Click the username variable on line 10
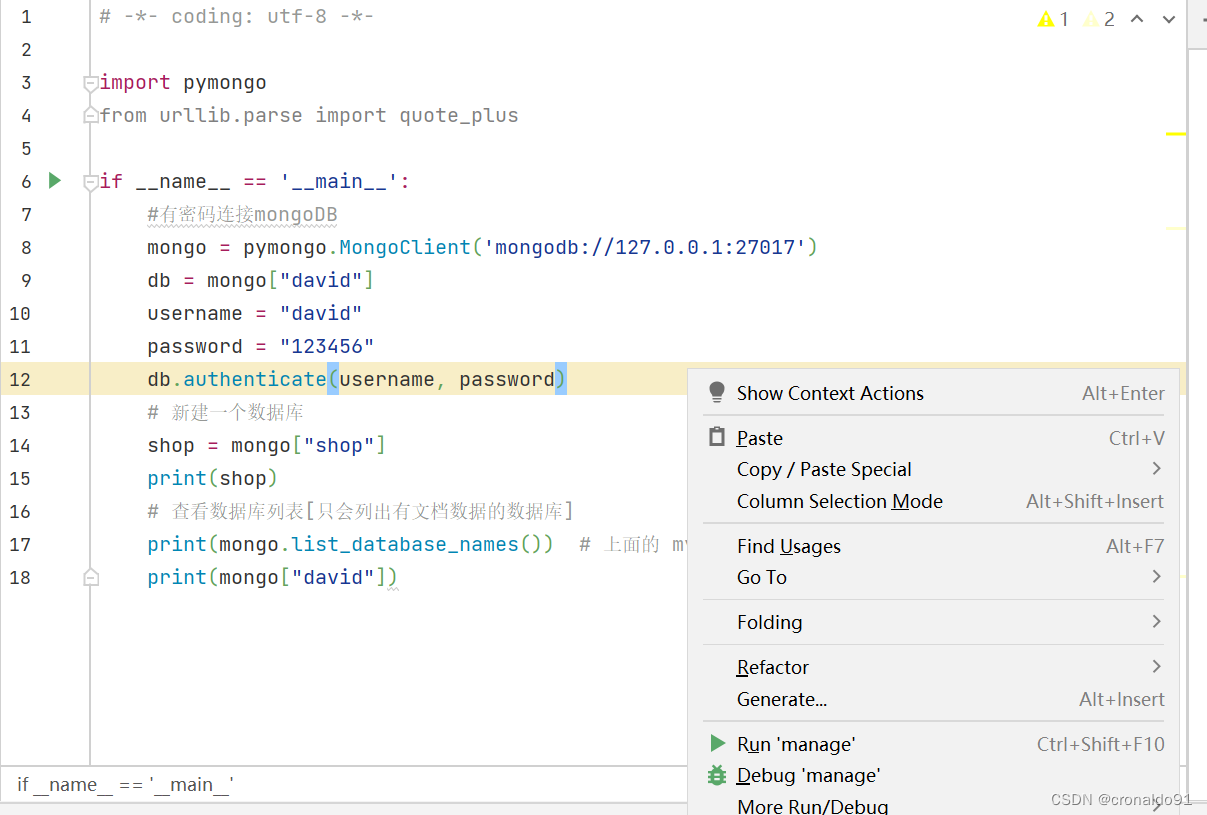 (195, 313)
